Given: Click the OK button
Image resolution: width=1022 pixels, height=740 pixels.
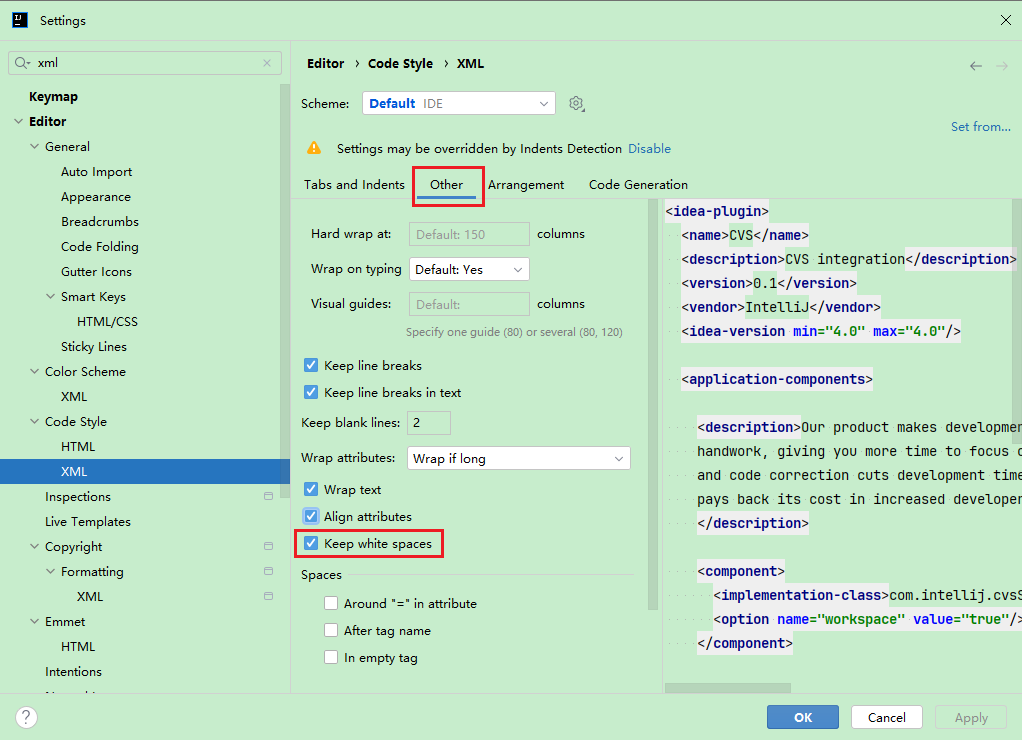Looking at the screenshot, I should pyautogui.click(x=802, y=717).
